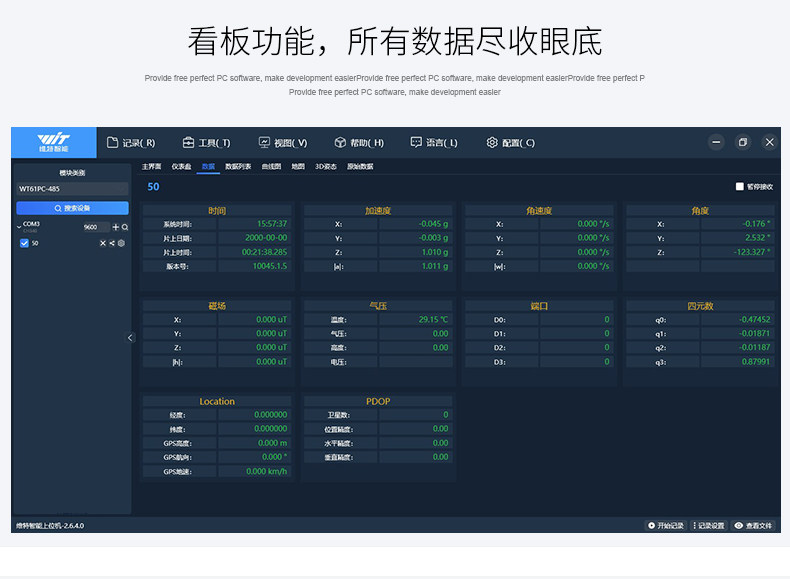The height and width of the screenshot is (579, 790).
Task: Collapse the left sidebar with the arrow
Action: pyautogui.click(x=130, y=338)
